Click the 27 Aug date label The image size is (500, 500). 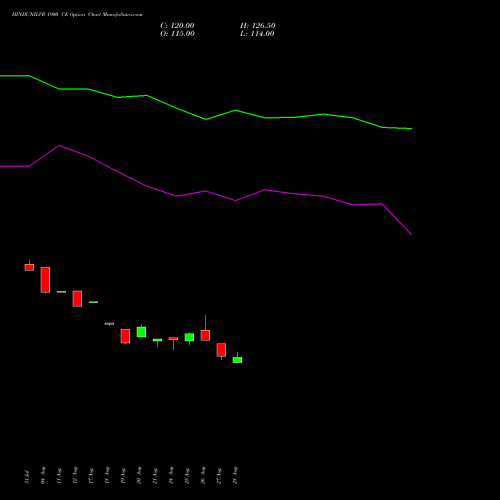point(219,476)
